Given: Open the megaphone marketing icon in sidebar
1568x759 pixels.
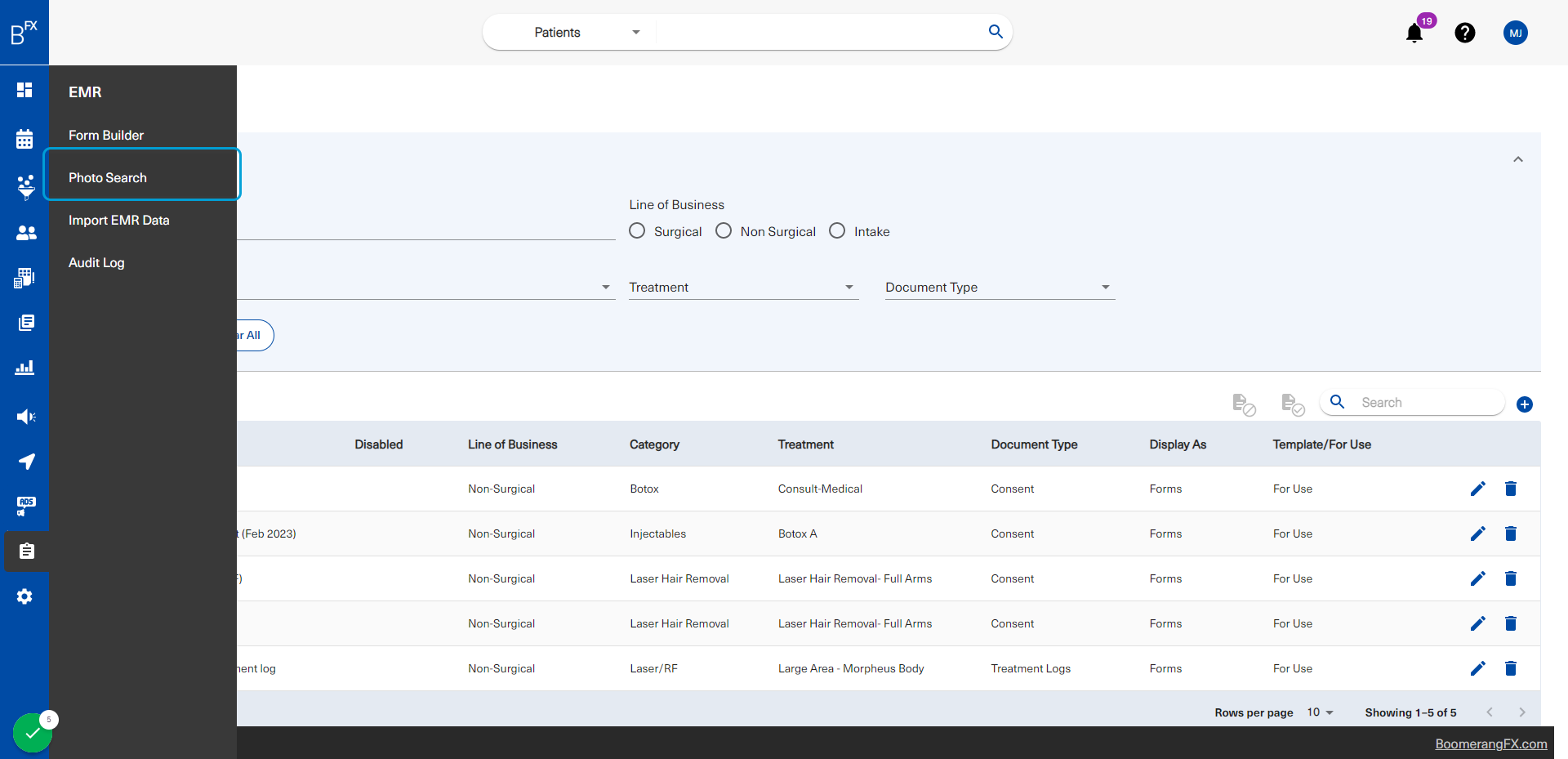Looking at the screenshot, I should [26, 417].
